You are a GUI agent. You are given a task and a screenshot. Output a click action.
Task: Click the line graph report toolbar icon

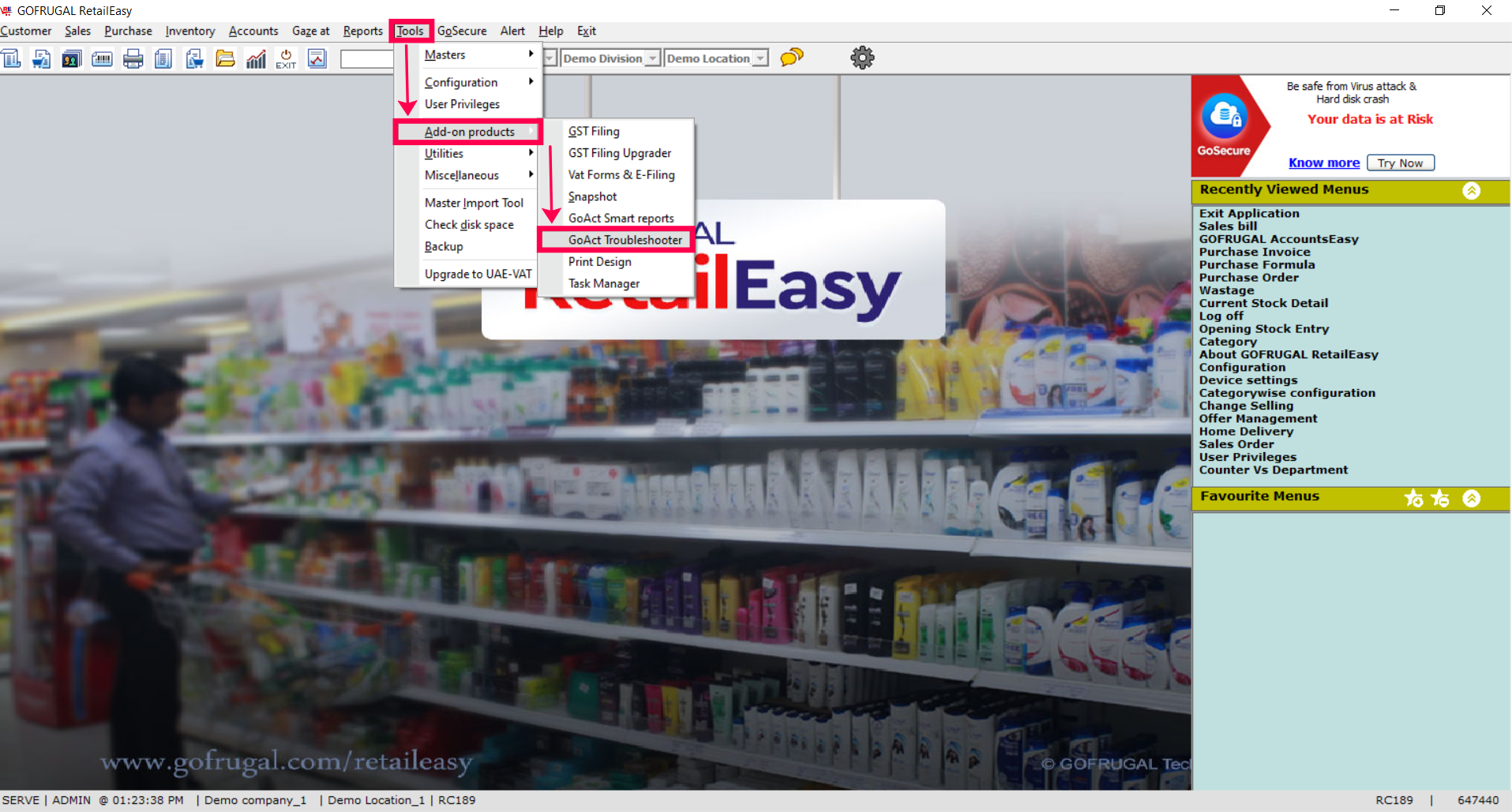click(x=317, y=58)
